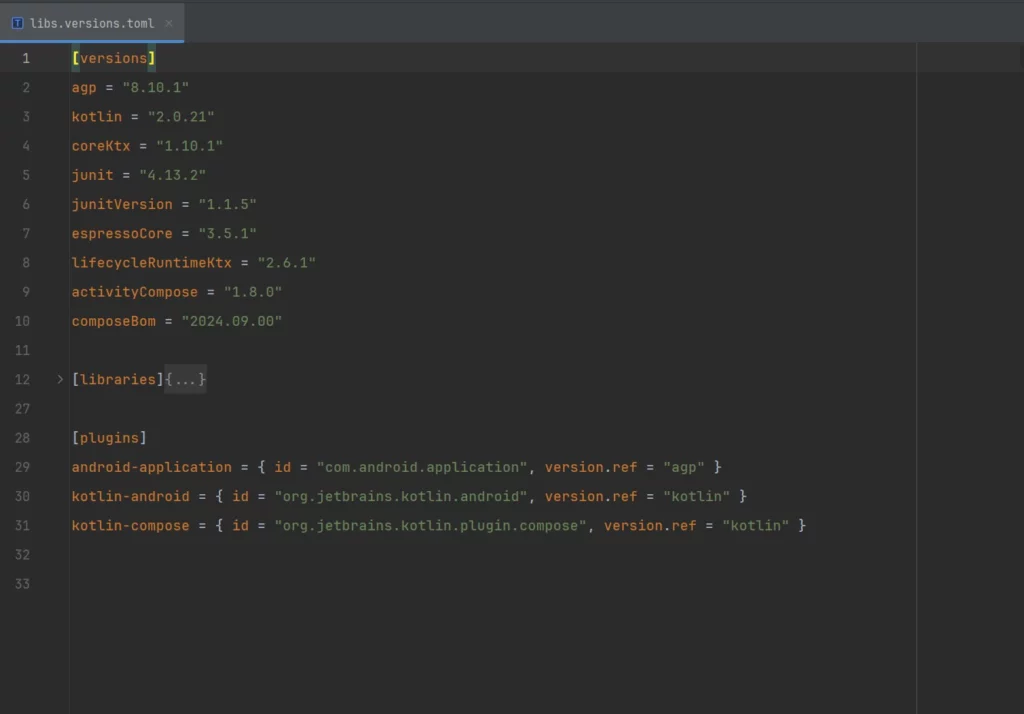Expand the folded [libraries] section arrow
1024x714 pixels.
[60, 379]
